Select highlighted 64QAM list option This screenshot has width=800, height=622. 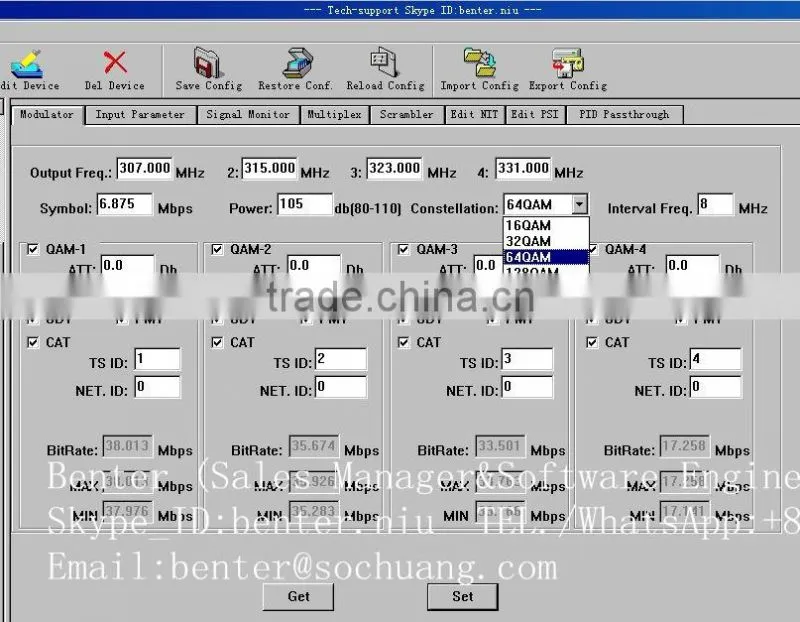click(545, 257)
